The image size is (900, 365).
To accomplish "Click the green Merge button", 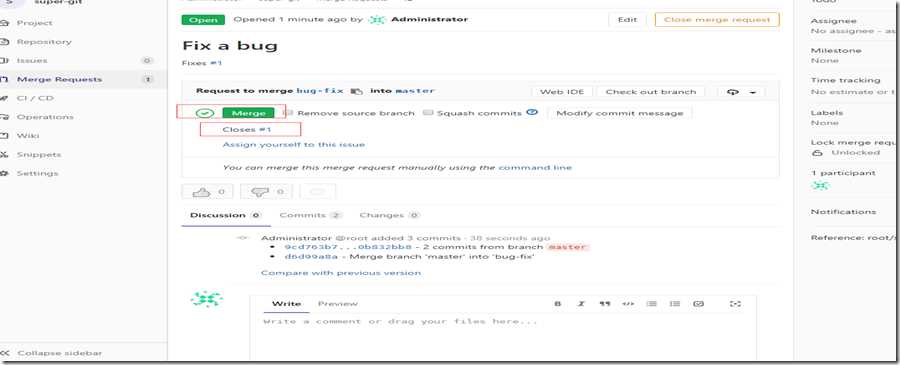I will click(248, 113).
